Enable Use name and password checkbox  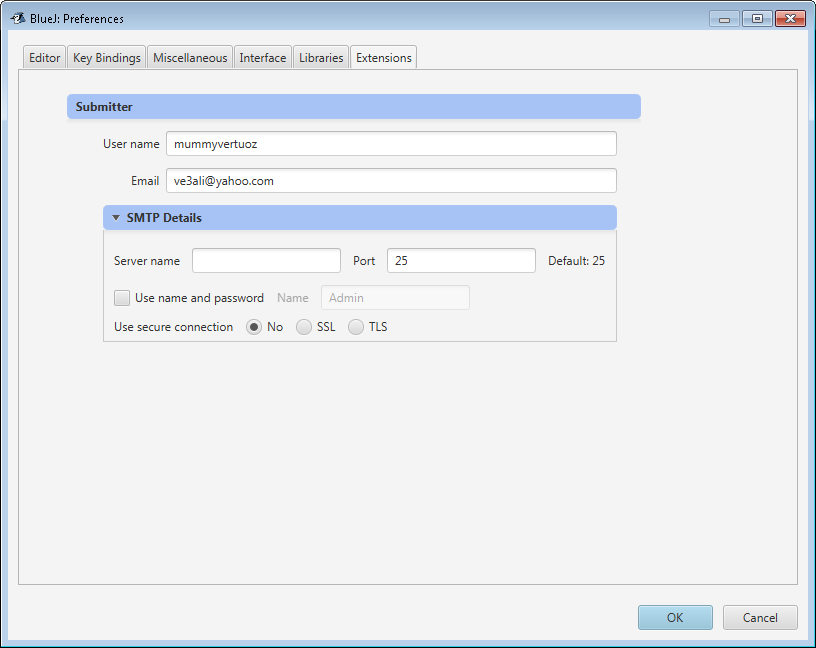(x=122, y=298)
